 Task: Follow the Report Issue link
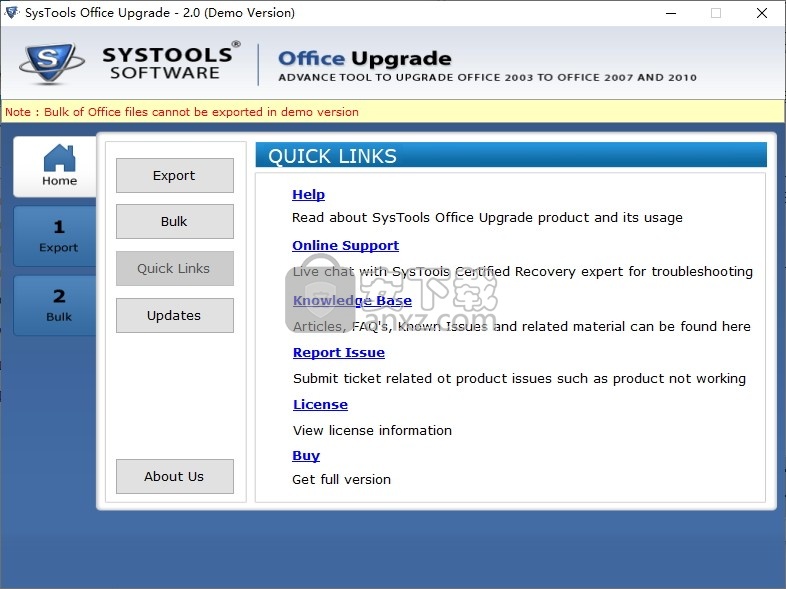point(339,352)
